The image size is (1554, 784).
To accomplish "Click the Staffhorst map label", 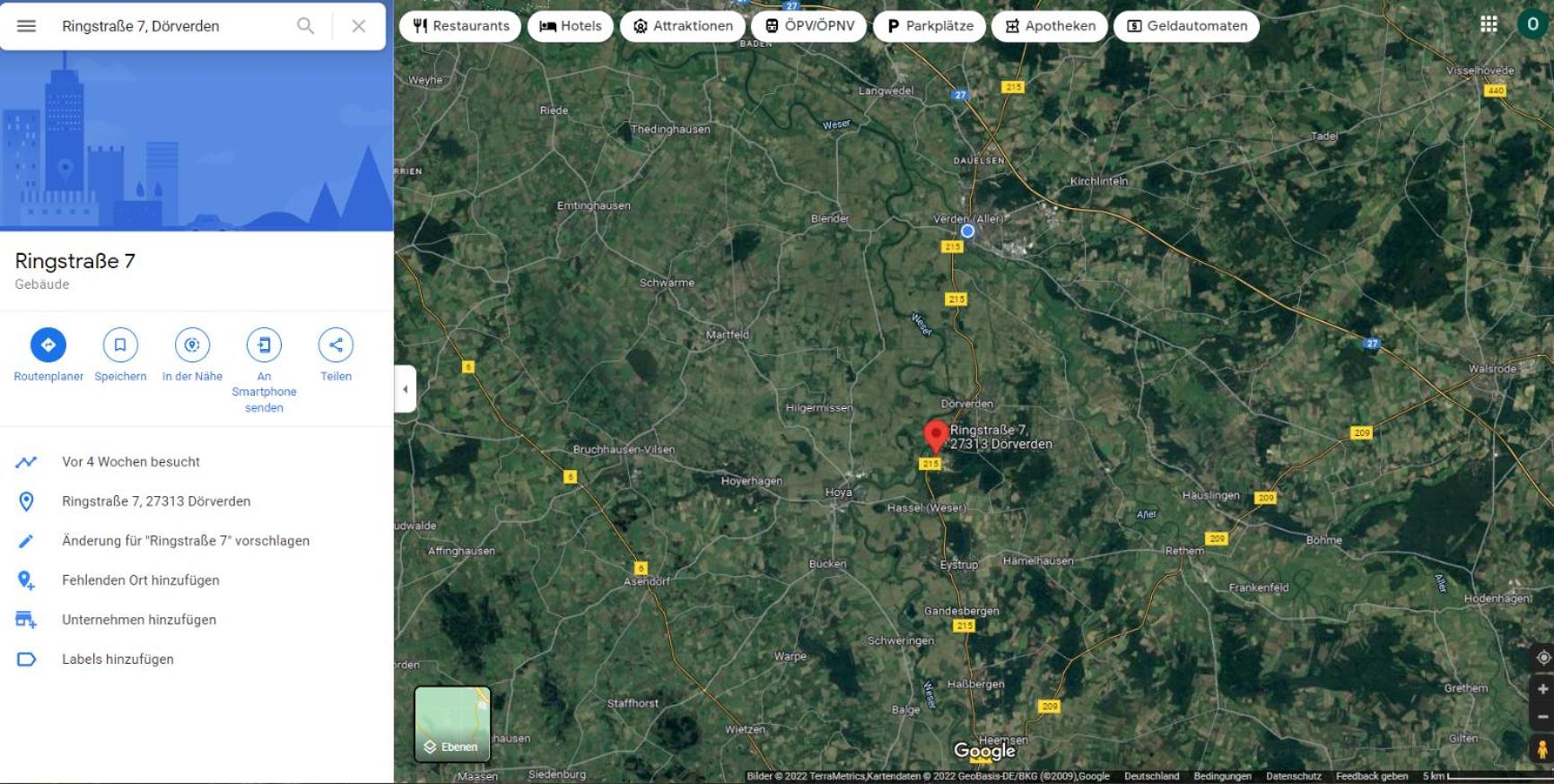I will [x=633, y=703].
